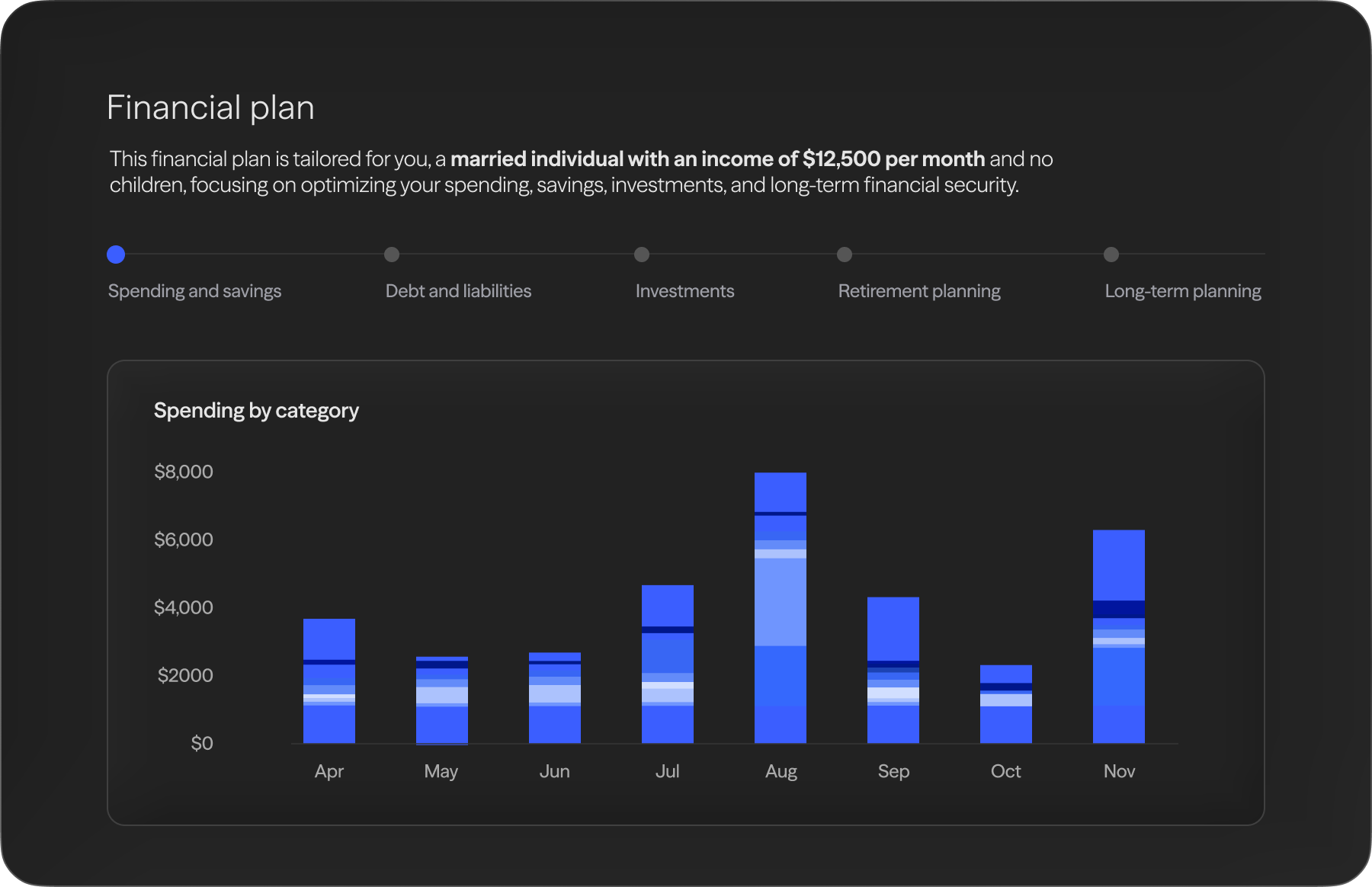Select the Investments step dot

pyautogui.click(x=642, y=255)
